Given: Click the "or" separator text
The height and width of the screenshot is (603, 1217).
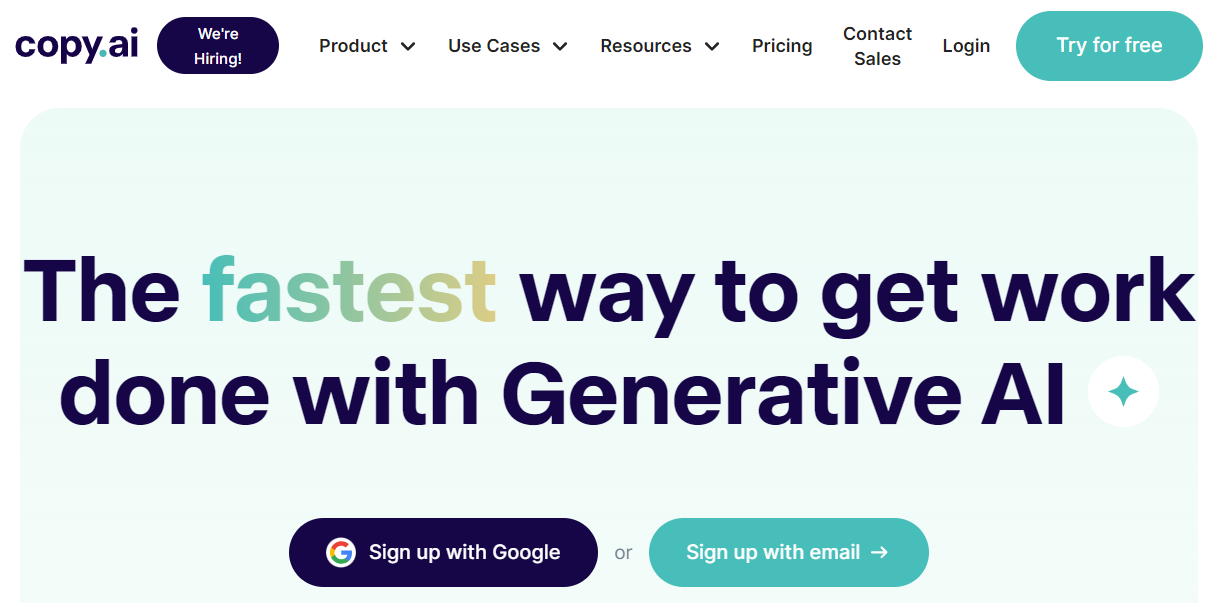Looking at the screenshot, I should click(x=623, y=553).
